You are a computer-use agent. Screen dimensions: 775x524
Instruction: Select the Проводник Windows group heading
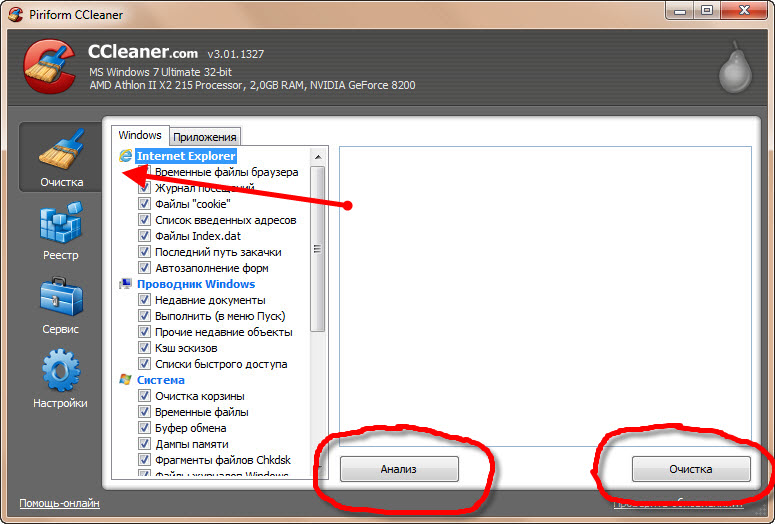pyautogui.click(x=196, y=284)
